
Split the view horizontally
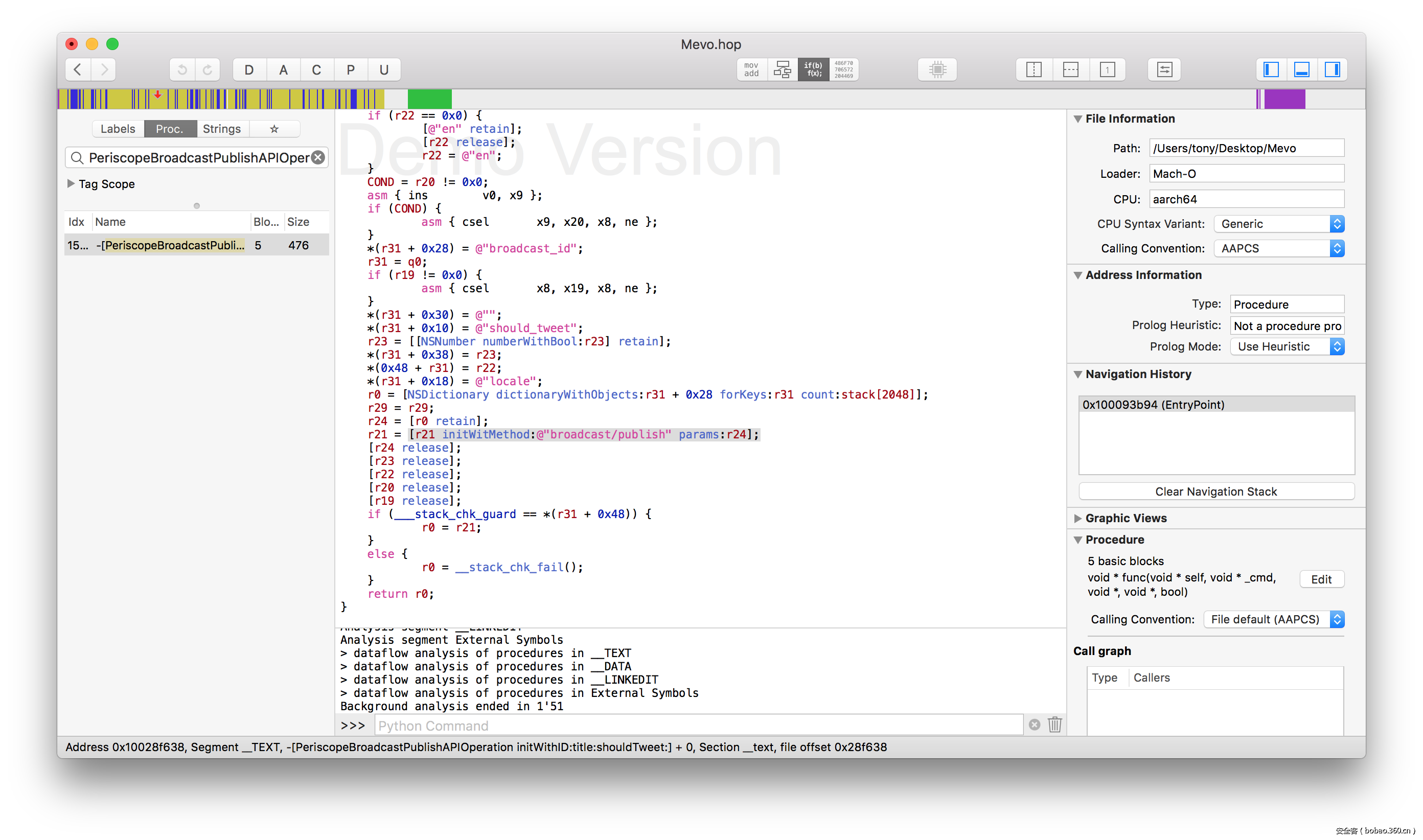(x=1070, y=69)
